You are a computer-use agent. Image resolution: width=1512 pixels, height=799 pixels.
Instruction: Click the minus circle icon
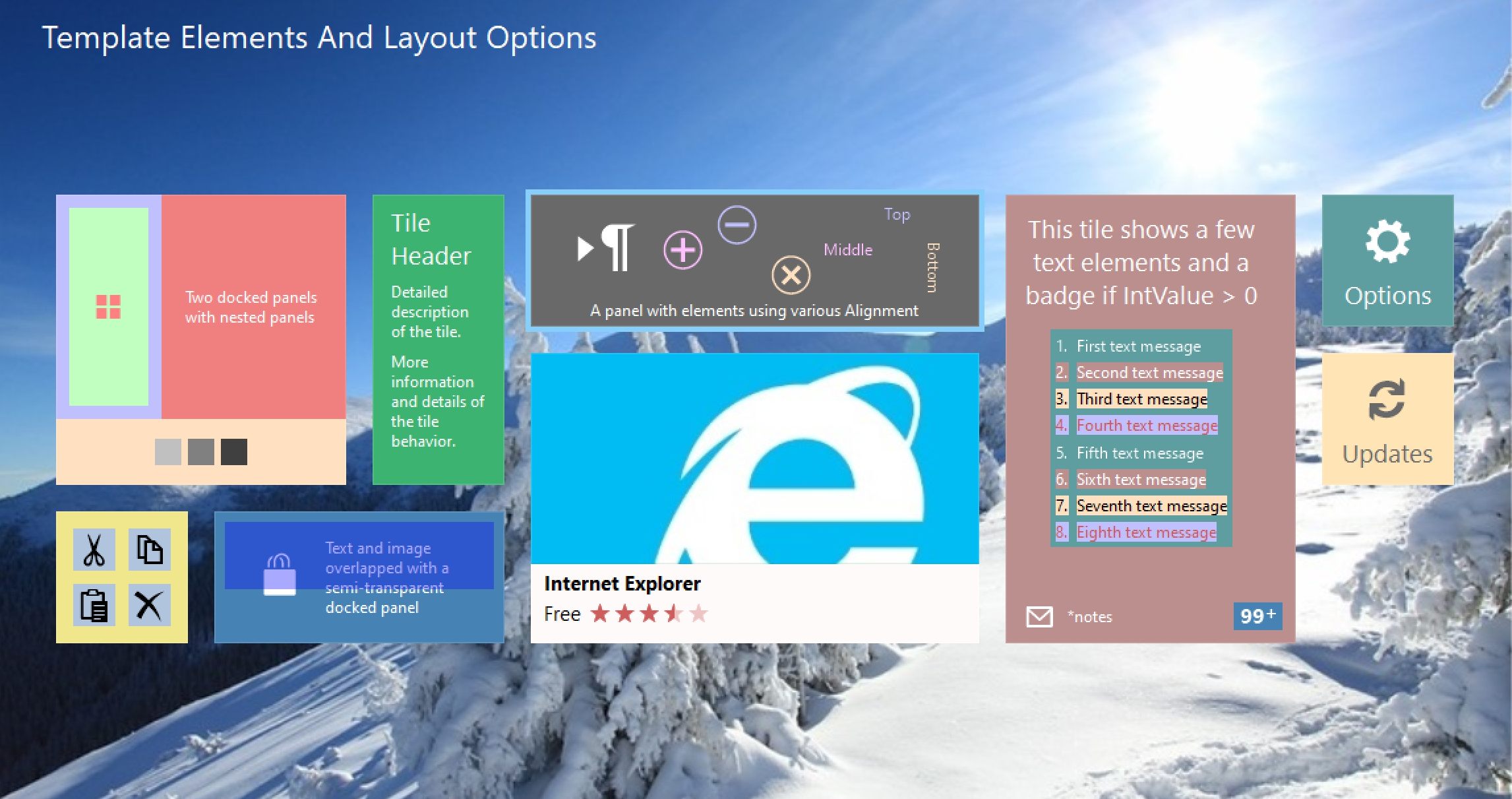737,224
